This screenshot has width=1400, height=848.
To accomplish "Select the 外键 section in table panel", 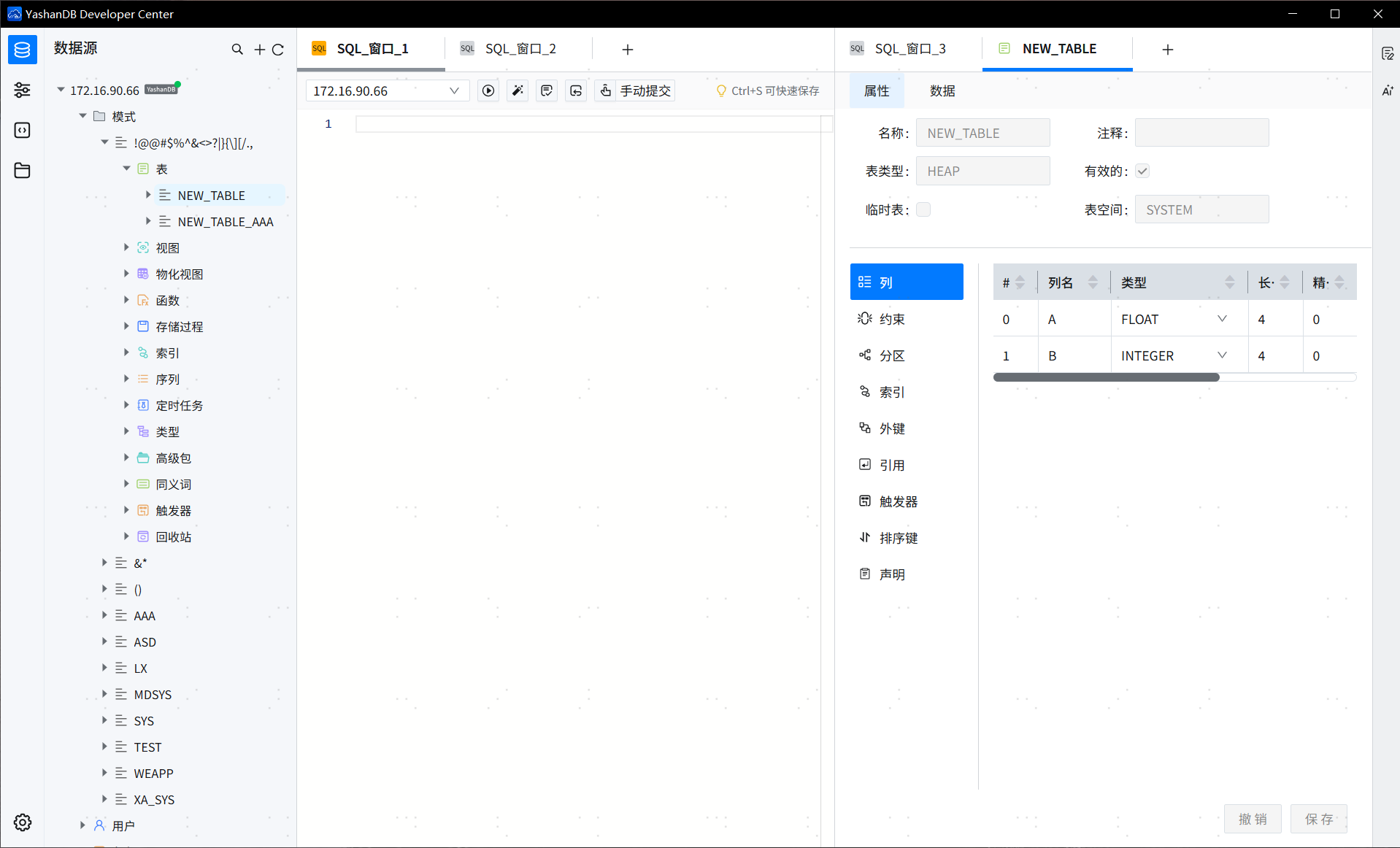I will click(x=891, y=428).
